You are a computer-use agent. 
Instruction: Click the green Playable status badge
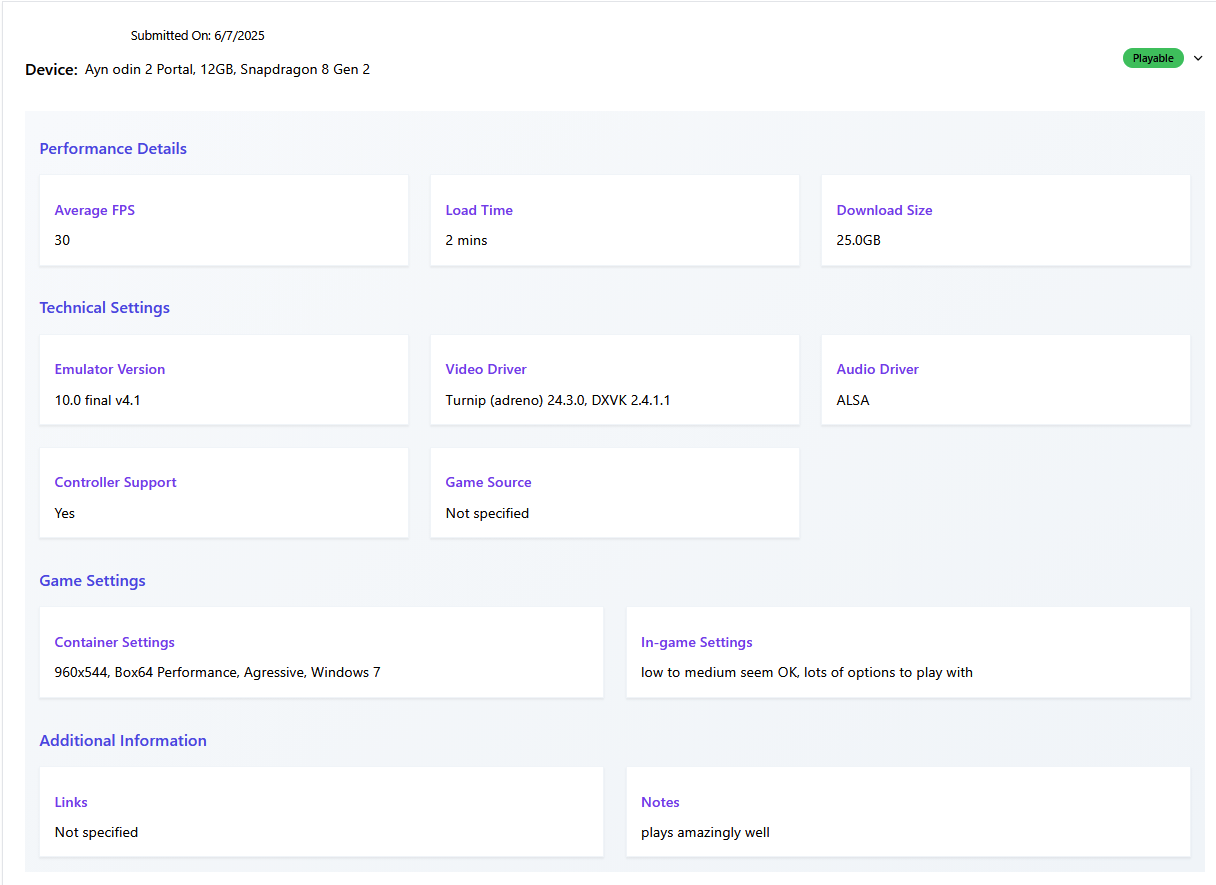click(1153, 58)
